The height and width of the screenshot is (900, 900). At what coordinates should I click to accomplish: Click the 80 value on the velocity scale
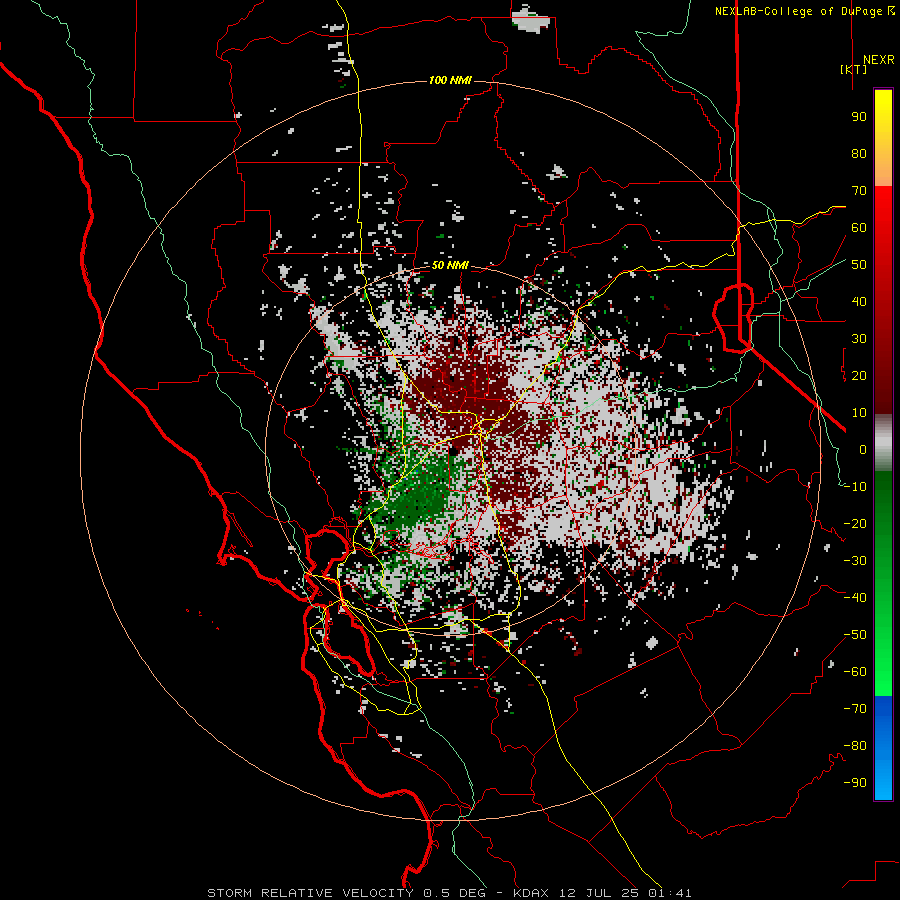coord(859,154)
